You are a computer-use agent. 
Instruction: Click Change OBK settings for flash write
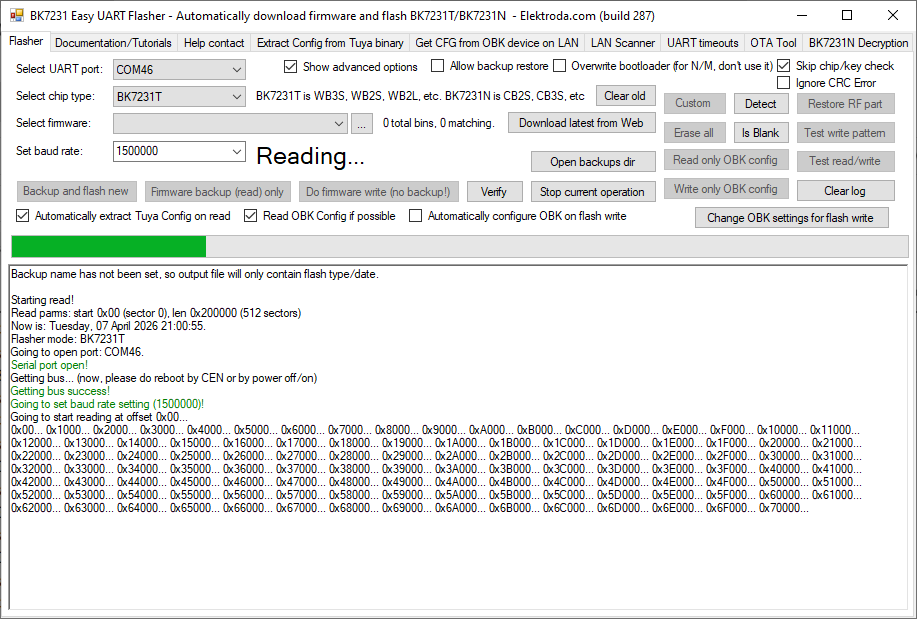tap(791, 218)
